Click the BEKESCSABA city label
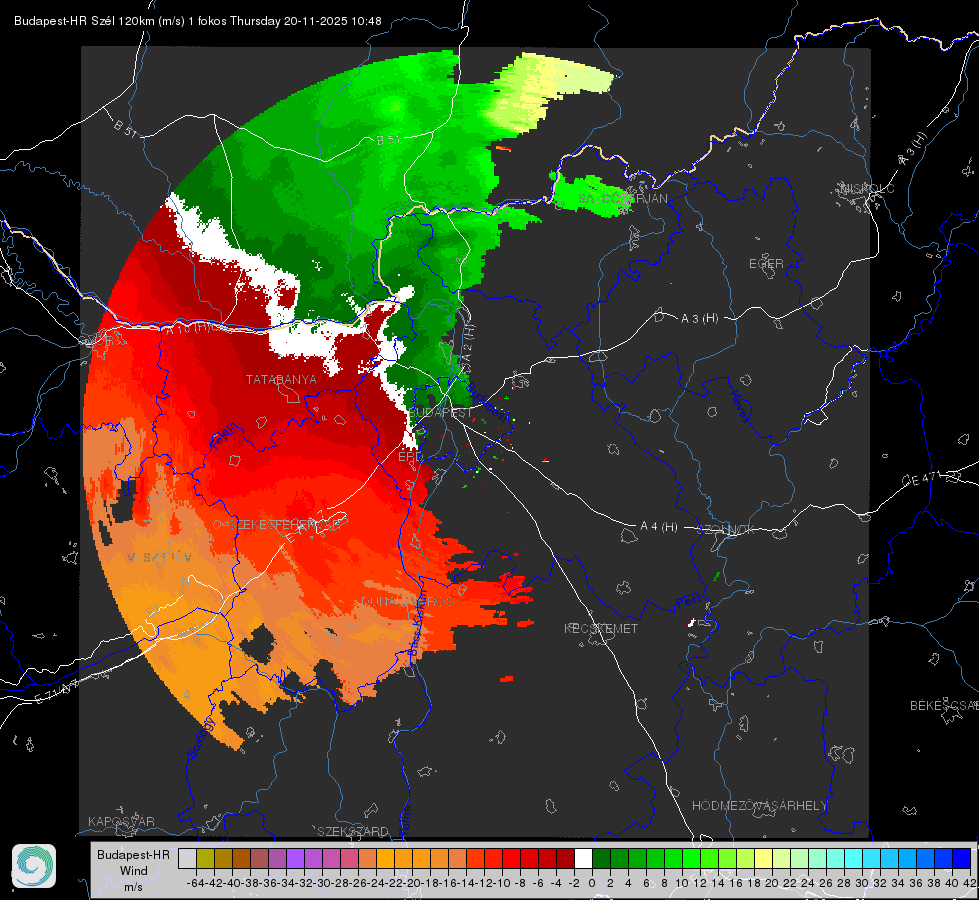The width and height of the screenshot is (979, 900). tap(944, 705)
